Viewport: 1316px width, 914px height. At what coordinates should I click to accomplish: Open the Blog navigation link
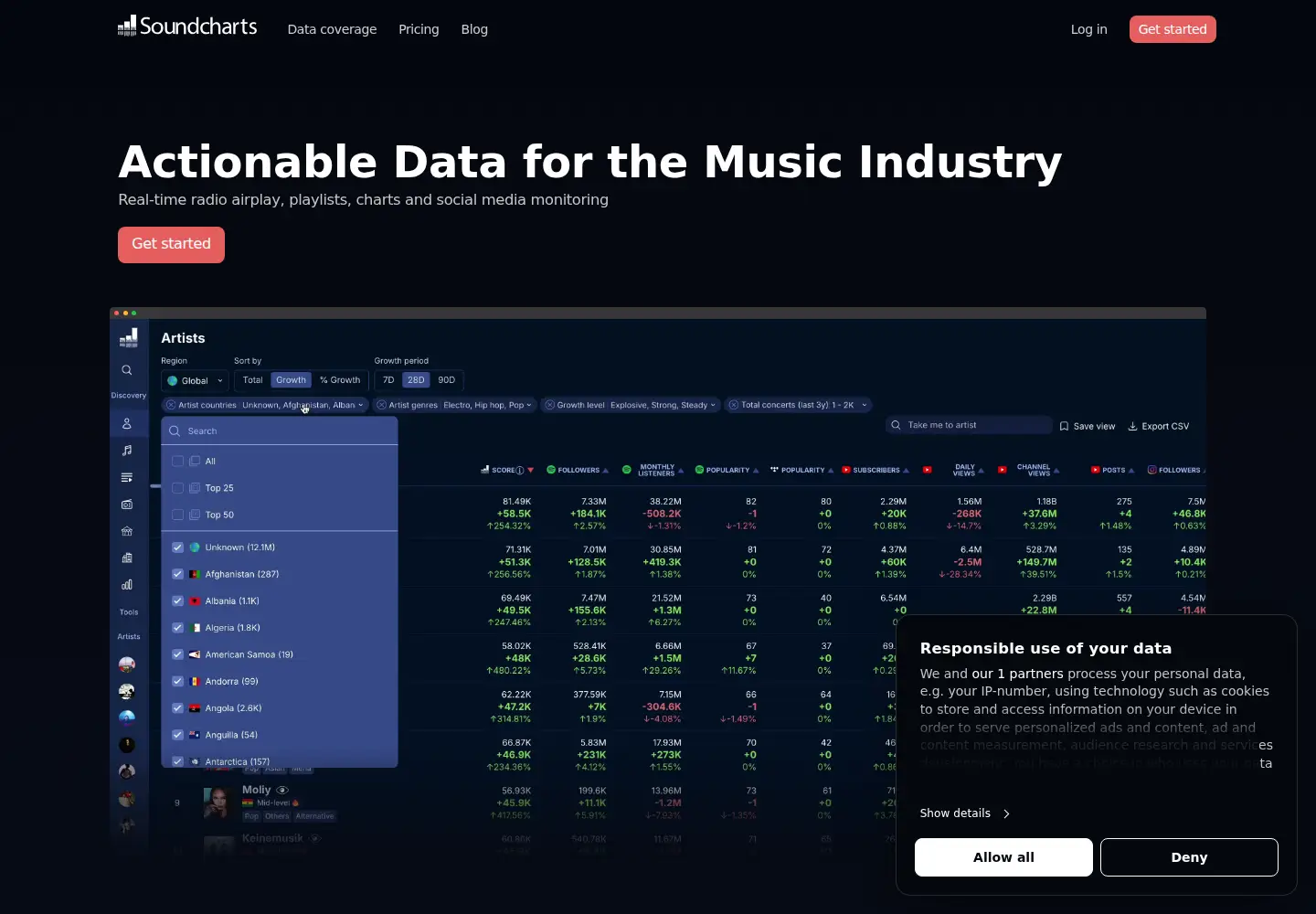474,29
